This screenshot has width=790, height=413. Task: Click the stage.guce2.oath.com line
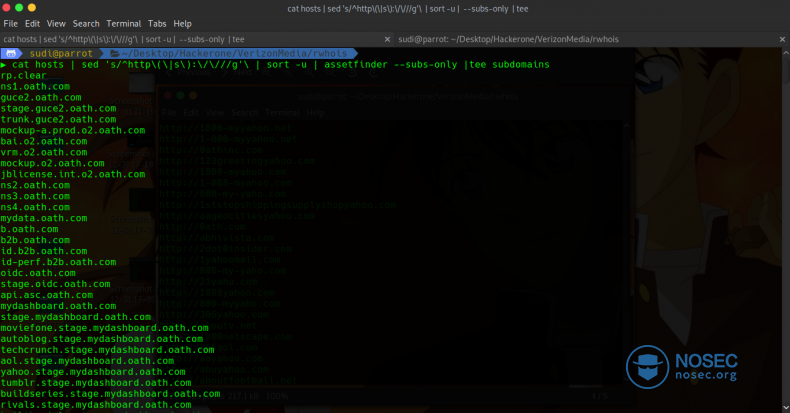(x=58, y=108)
